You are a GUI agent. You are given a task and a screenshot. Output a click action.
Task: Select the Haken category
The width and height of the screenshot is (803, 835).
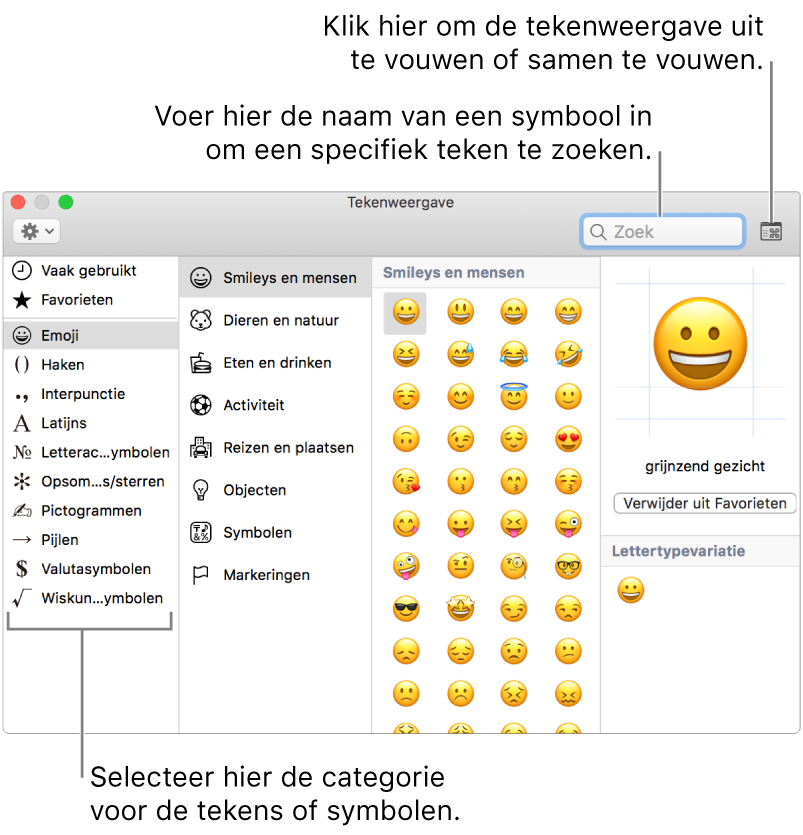click(x=89, y=365)
